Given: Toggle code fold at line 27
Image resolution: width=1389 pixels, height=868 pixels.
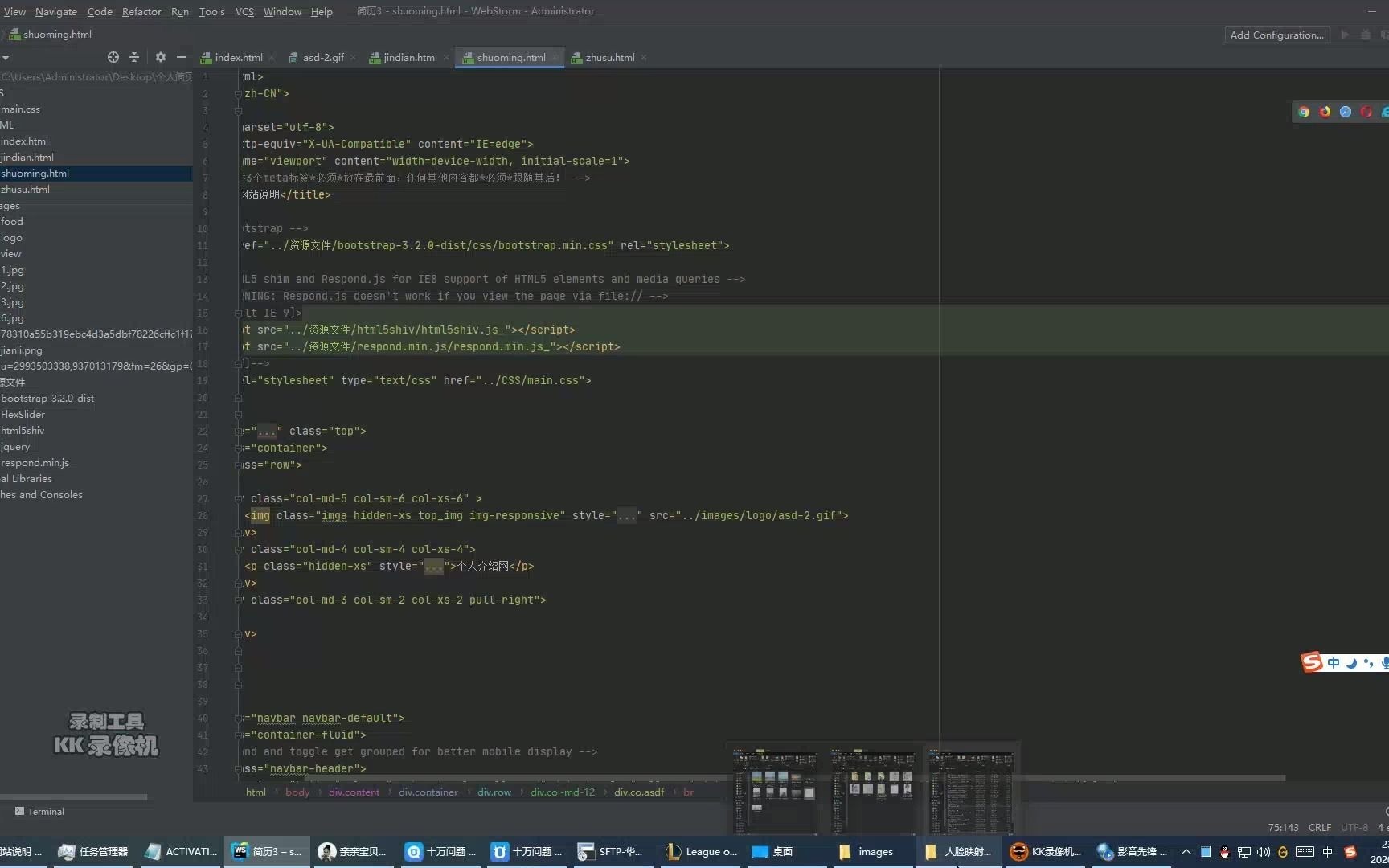Looking at the screenshot, I should coord(238,498).
